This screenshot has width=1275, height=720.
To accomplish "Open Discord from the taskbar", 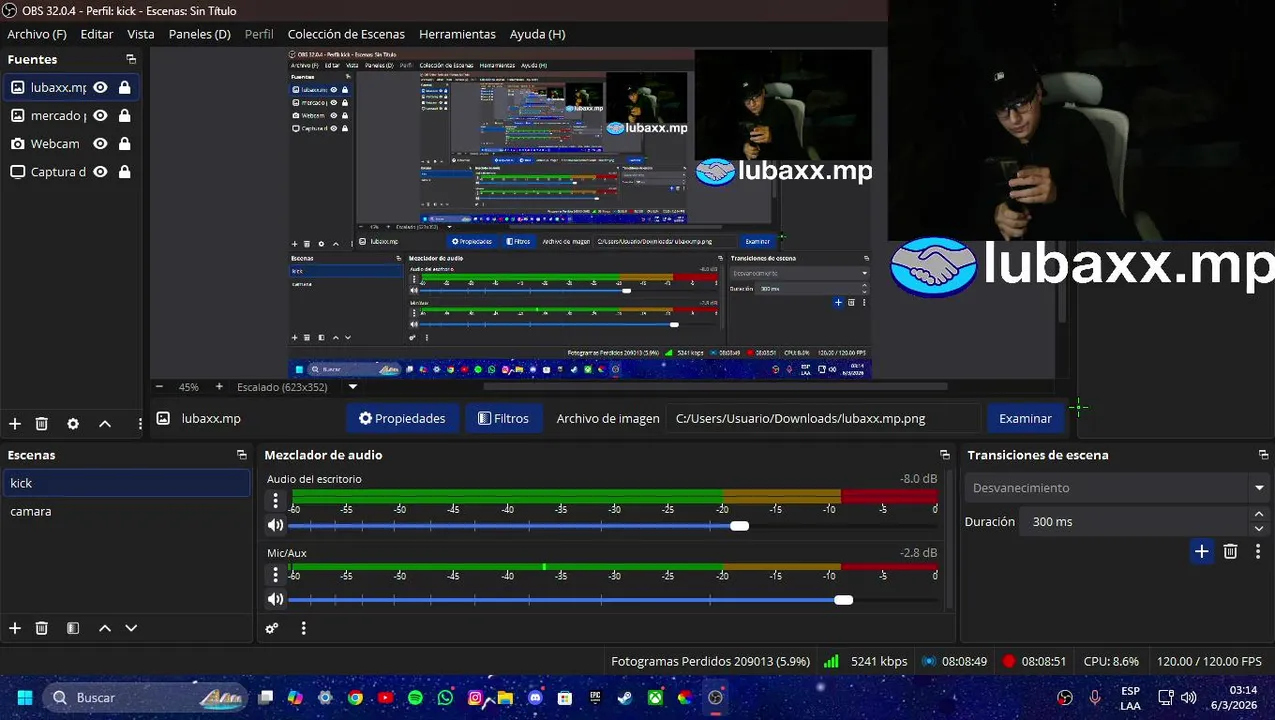I will pyautogui.click(x=535, y=698).
